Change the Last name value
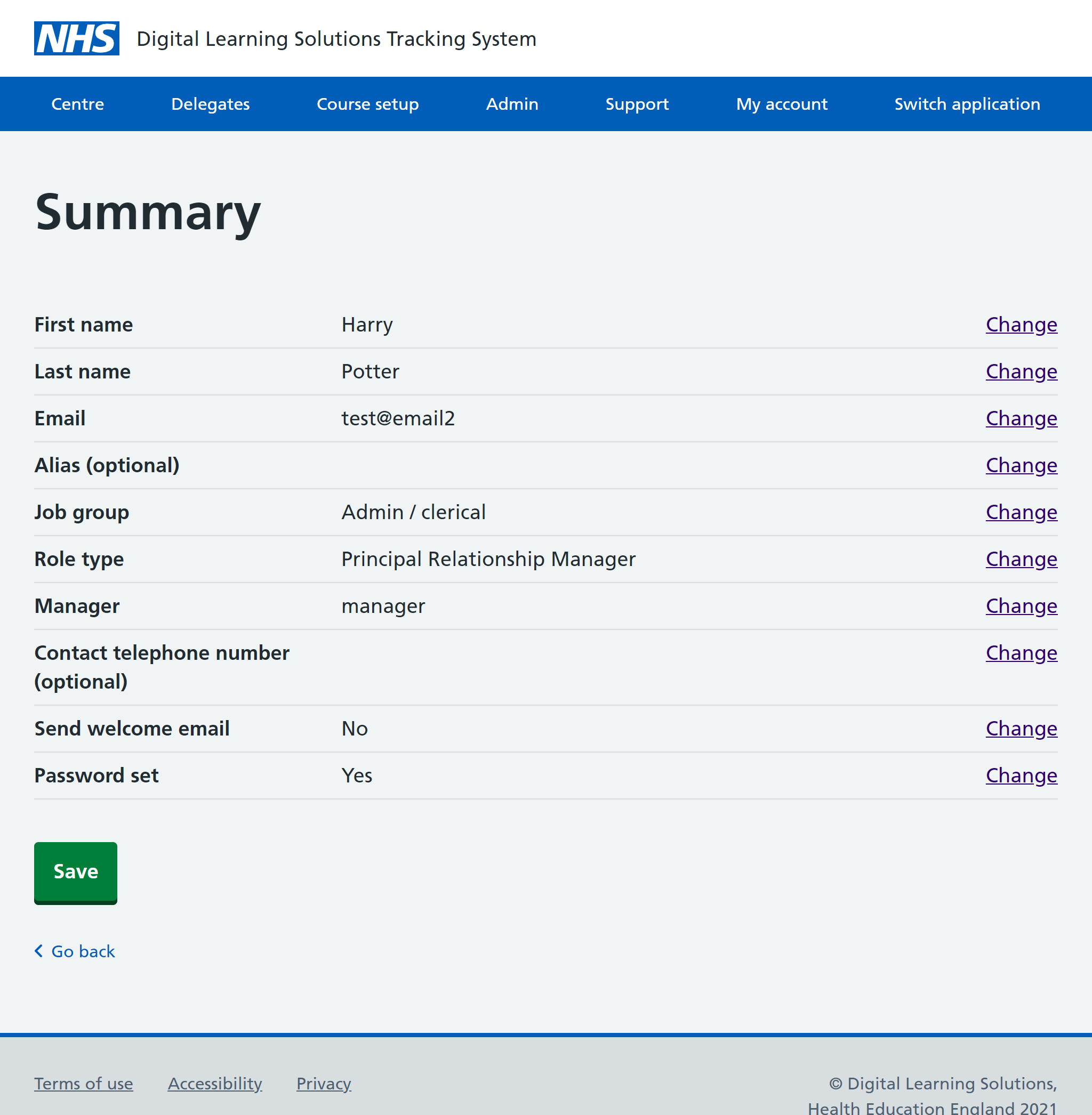This screenshot has width=1092, height=1115. click(x=1021, y=371)
